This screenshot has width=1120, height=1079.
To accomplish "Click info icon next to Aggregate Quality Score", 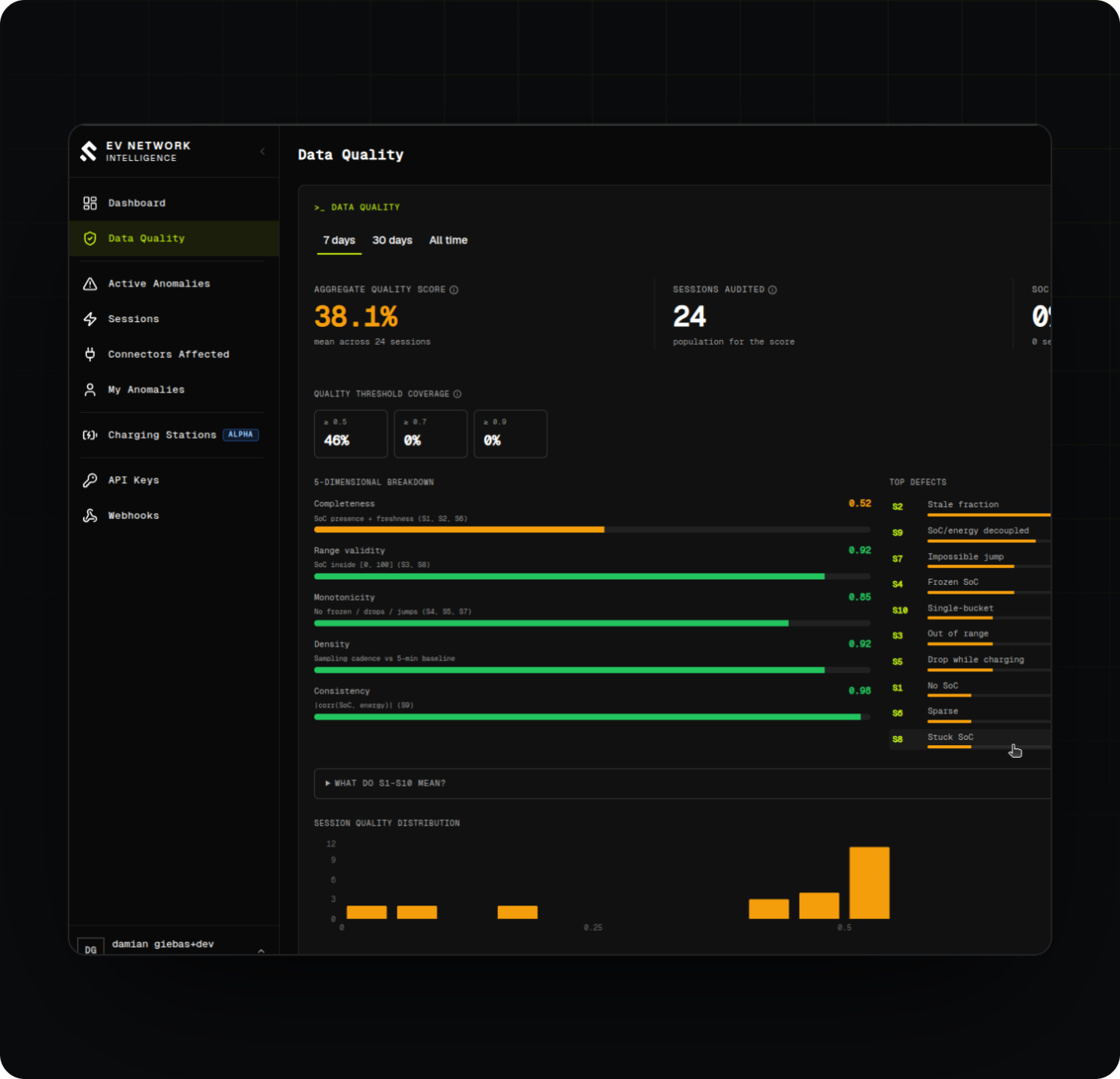I will (x=453, y=289).
